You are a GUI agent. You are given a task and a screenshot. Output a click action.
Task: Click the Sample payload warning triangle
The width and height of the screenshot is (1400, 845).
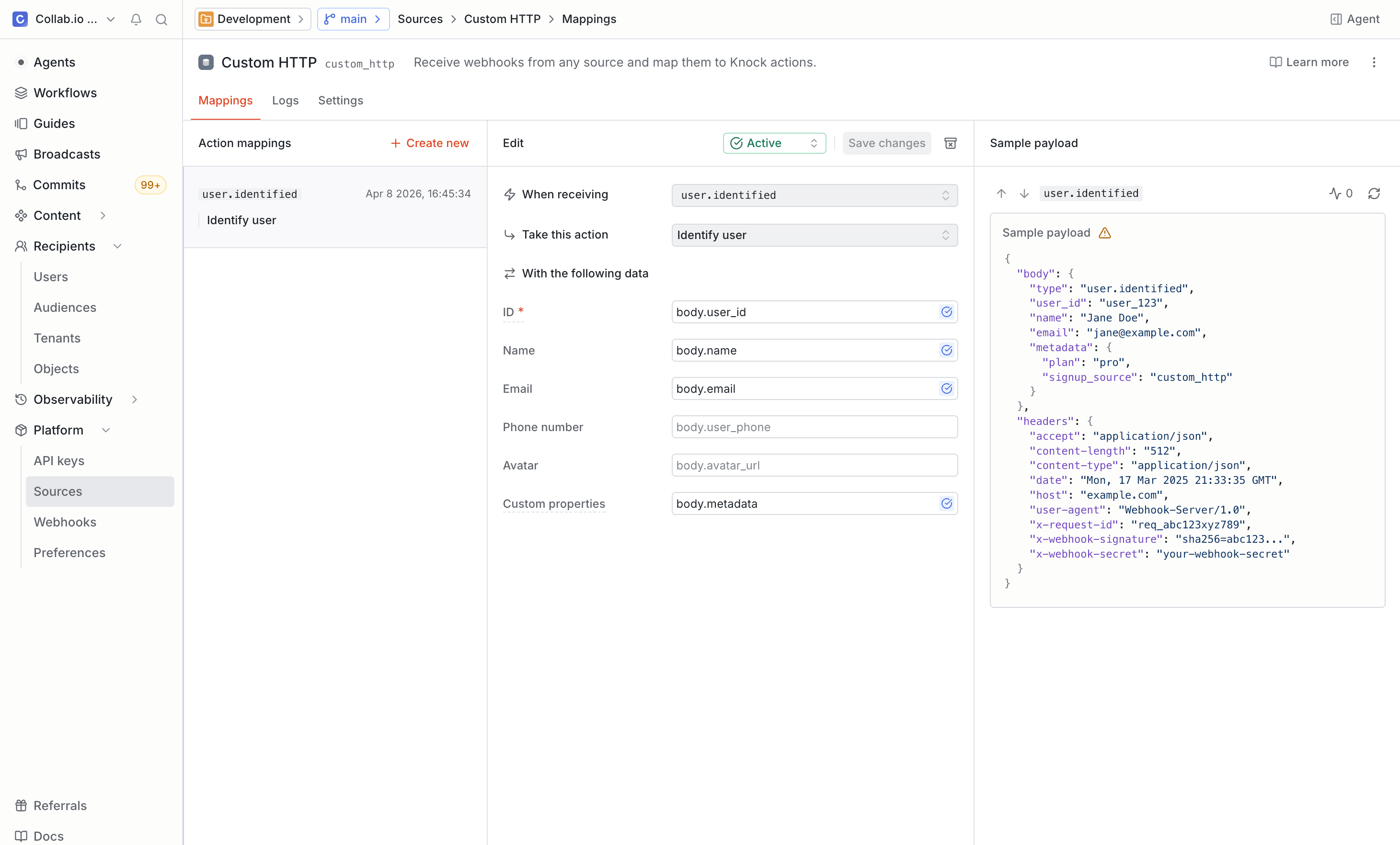click(1104, 233)
